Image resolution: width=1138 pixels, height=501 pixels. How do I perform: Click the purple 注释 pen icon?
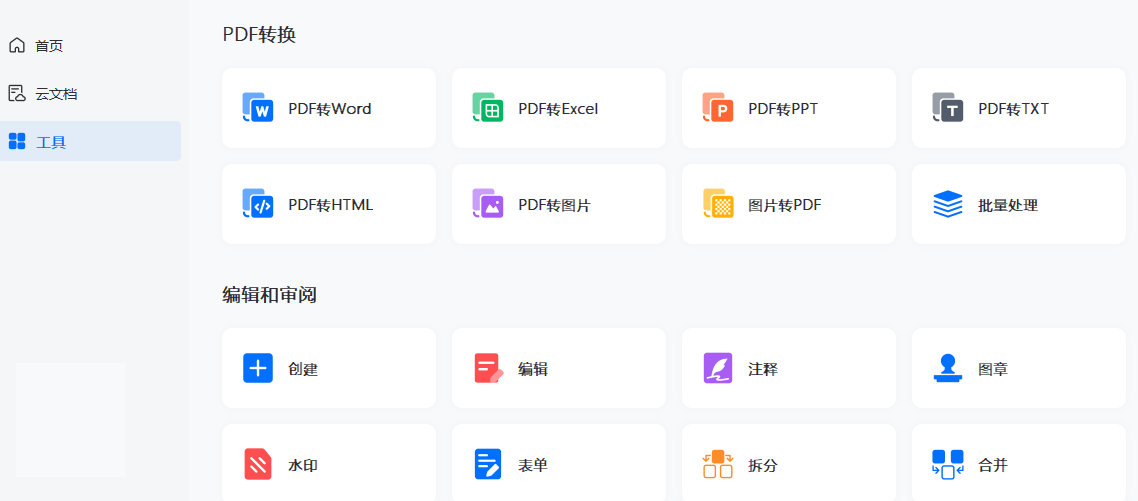coord(718,368)
